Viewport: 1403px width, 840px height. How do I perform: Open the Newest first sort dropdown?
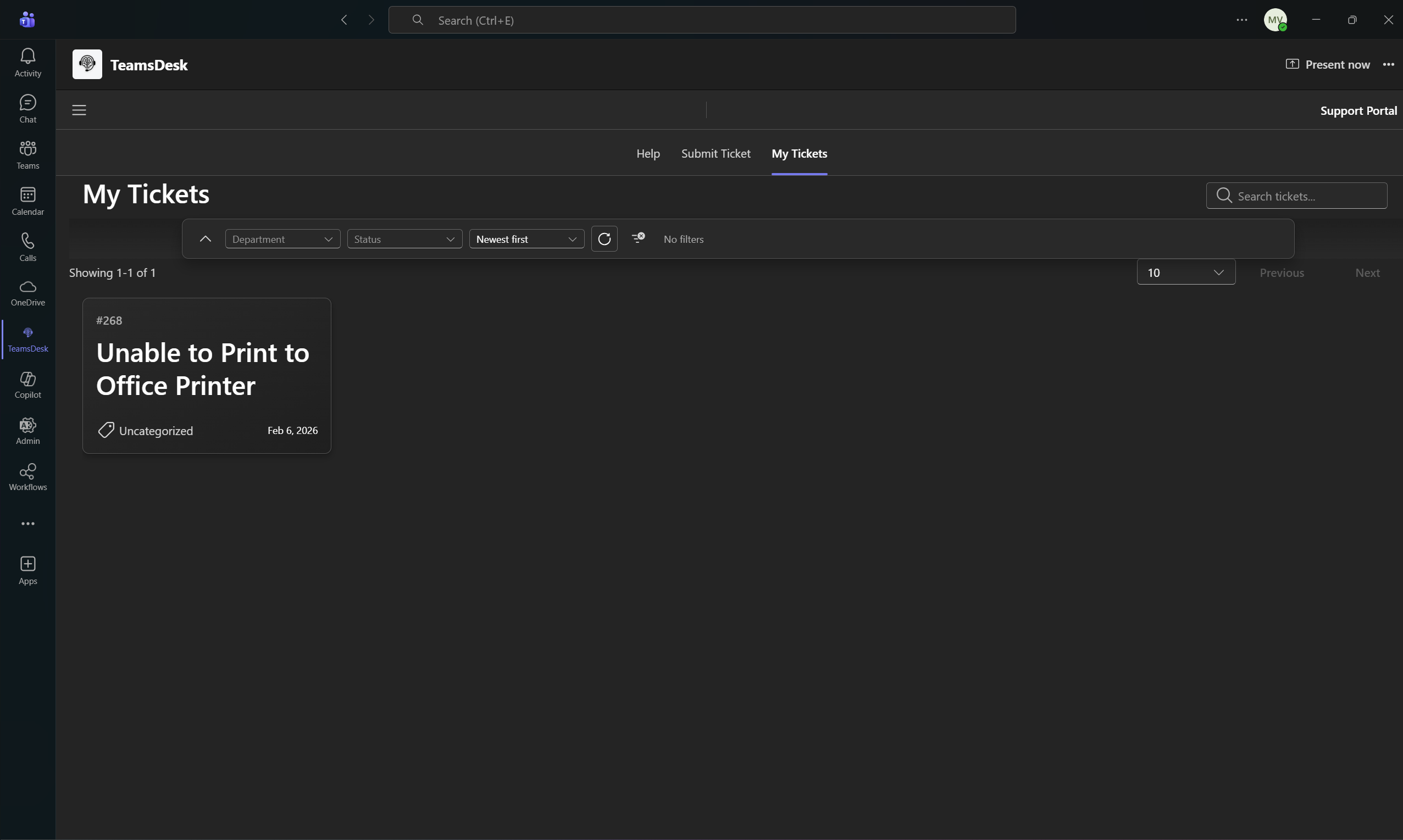(x=526, y=239)
